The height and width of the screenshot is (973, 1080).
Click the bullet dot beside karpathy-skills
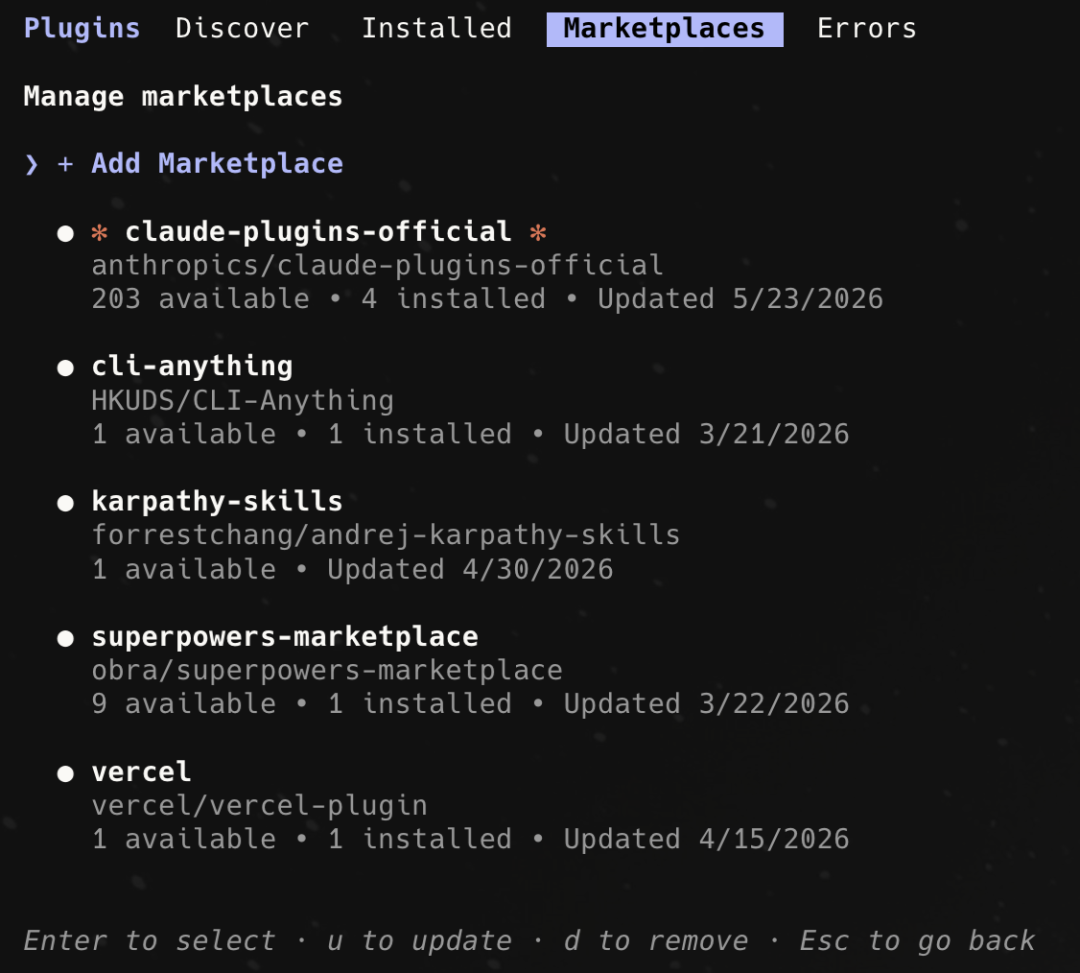(65, 503)
